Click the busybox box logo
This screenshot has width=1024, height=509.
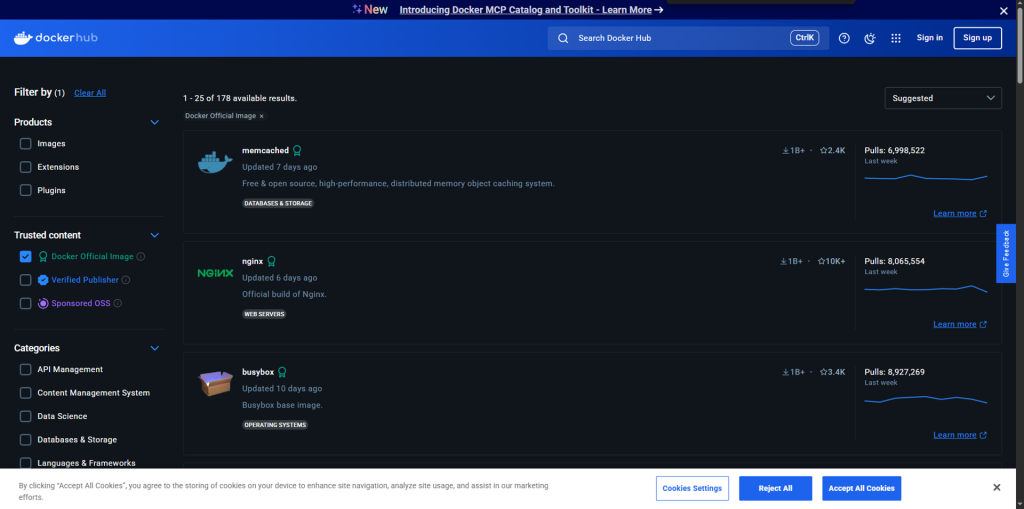click(x=215, y=384)
